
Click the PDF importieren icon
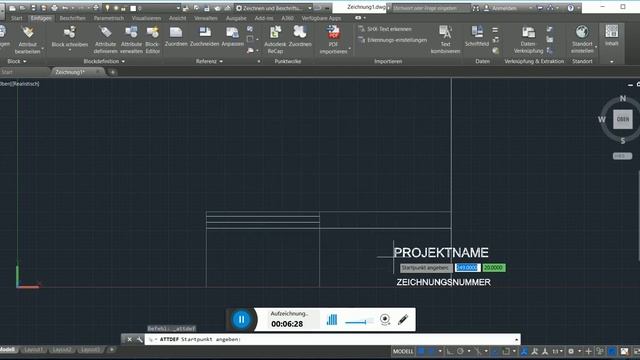pos(333,32)
